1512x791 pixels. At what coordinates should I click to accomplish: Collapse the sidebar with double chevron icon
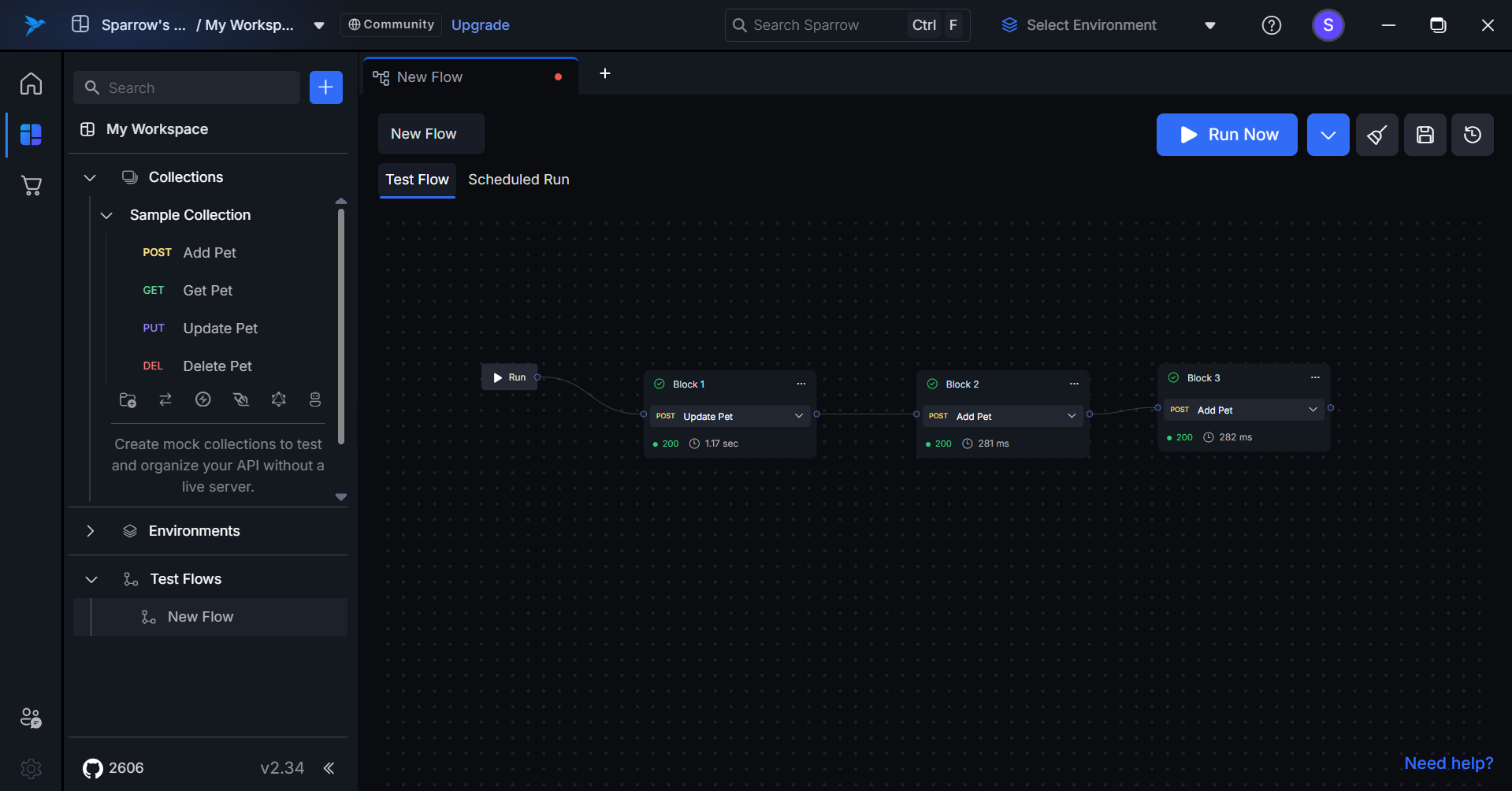click(329, 768)
